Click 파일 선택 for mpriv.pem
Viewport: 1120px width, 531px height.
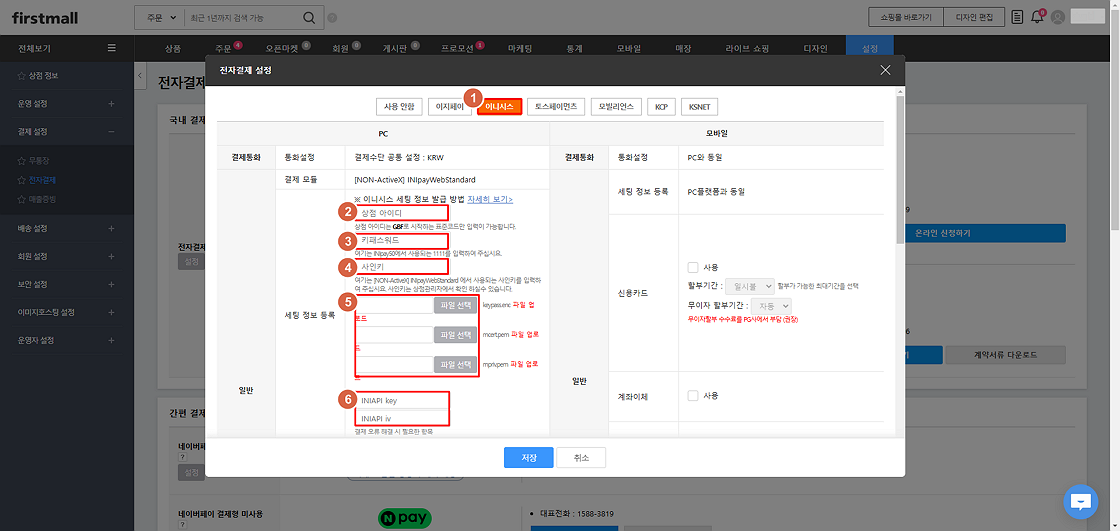455,364
